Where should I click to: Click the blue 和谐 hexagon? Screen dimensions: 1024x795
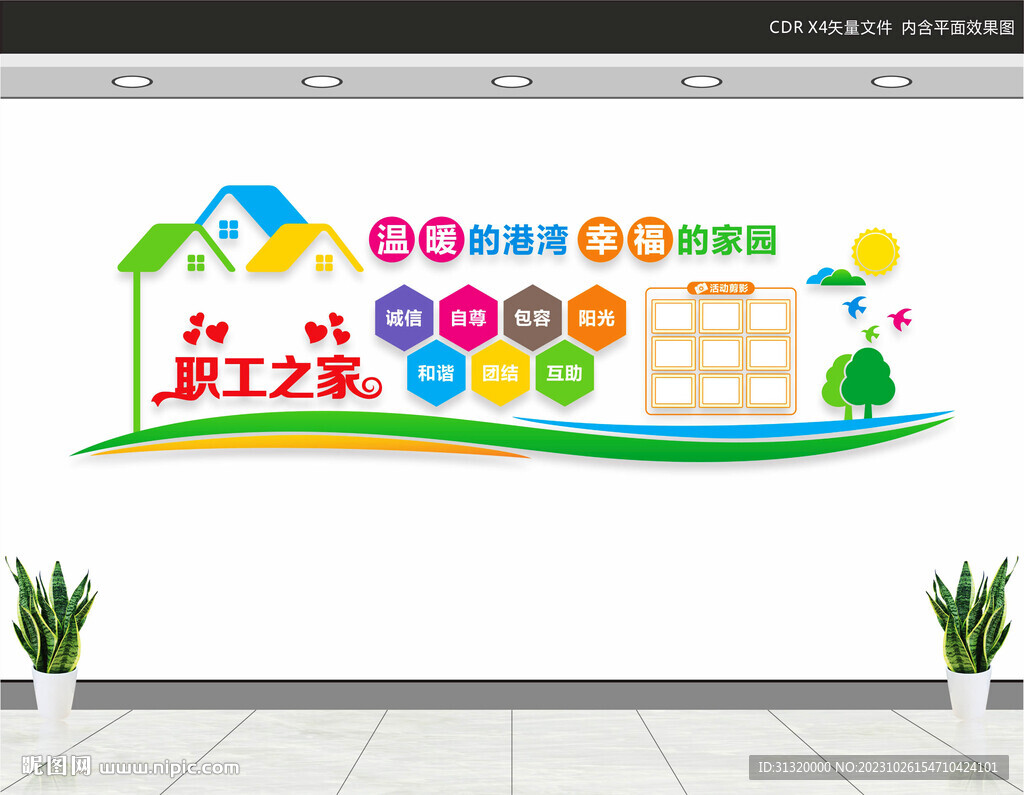[x=436, y=373]
